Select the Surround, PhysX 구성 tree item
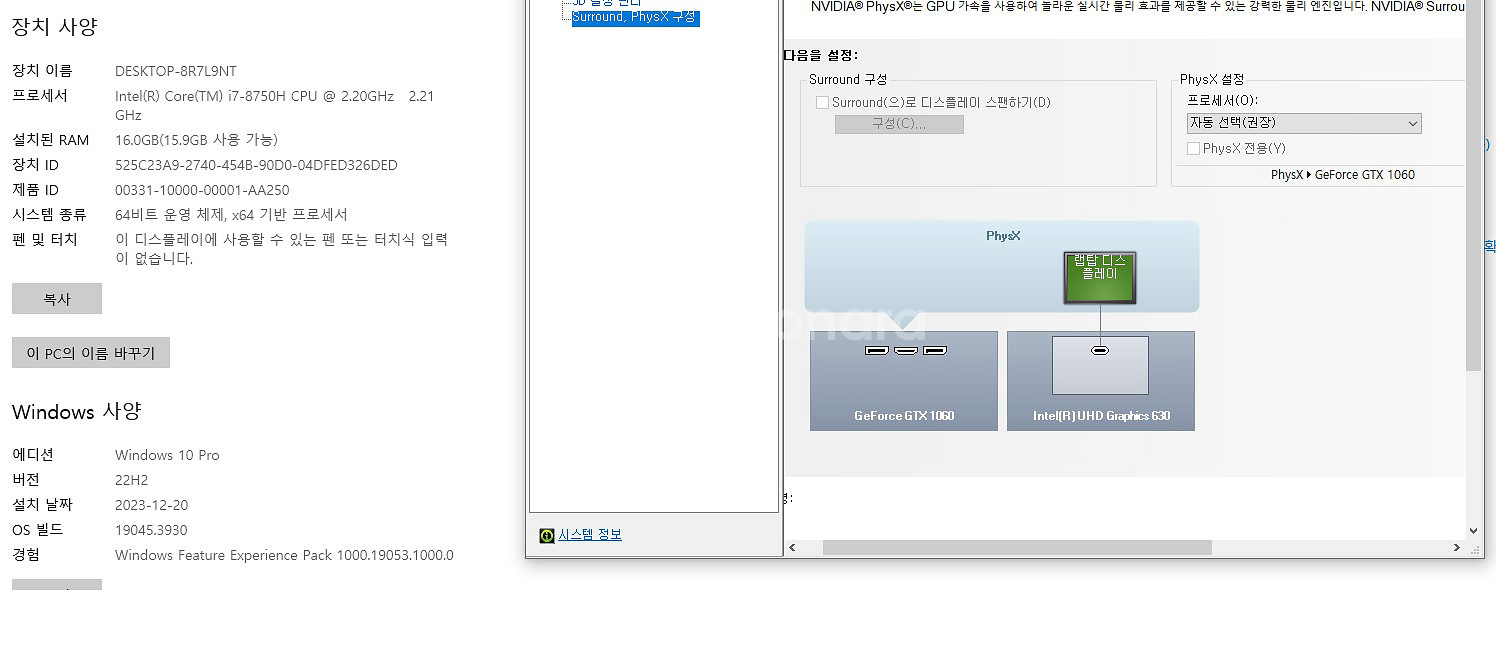The image size is (1496, 648). click(x=632, y=16)
